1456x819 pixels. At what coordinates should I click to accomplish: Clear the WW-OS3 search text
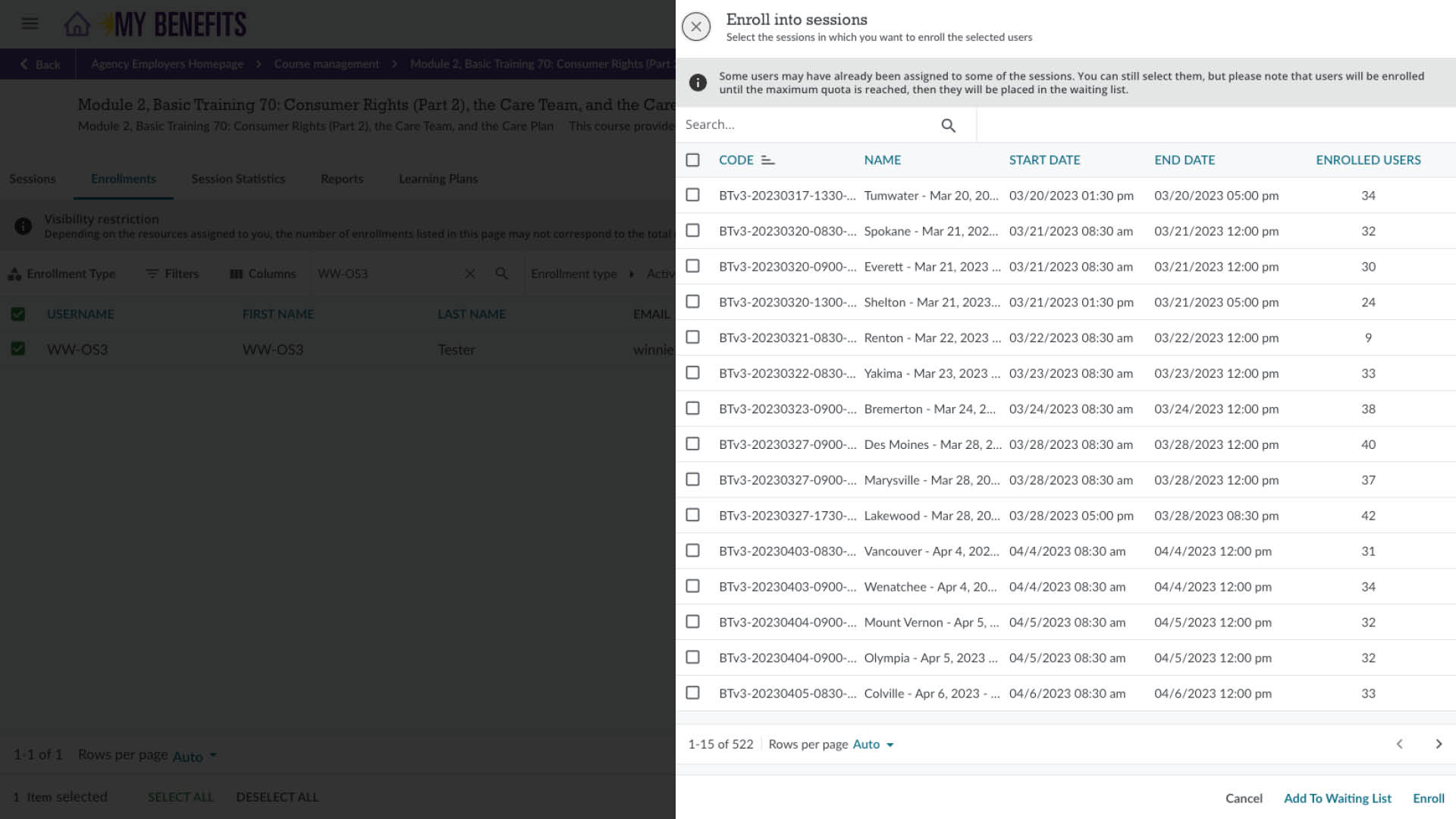(x=469, y=274)
